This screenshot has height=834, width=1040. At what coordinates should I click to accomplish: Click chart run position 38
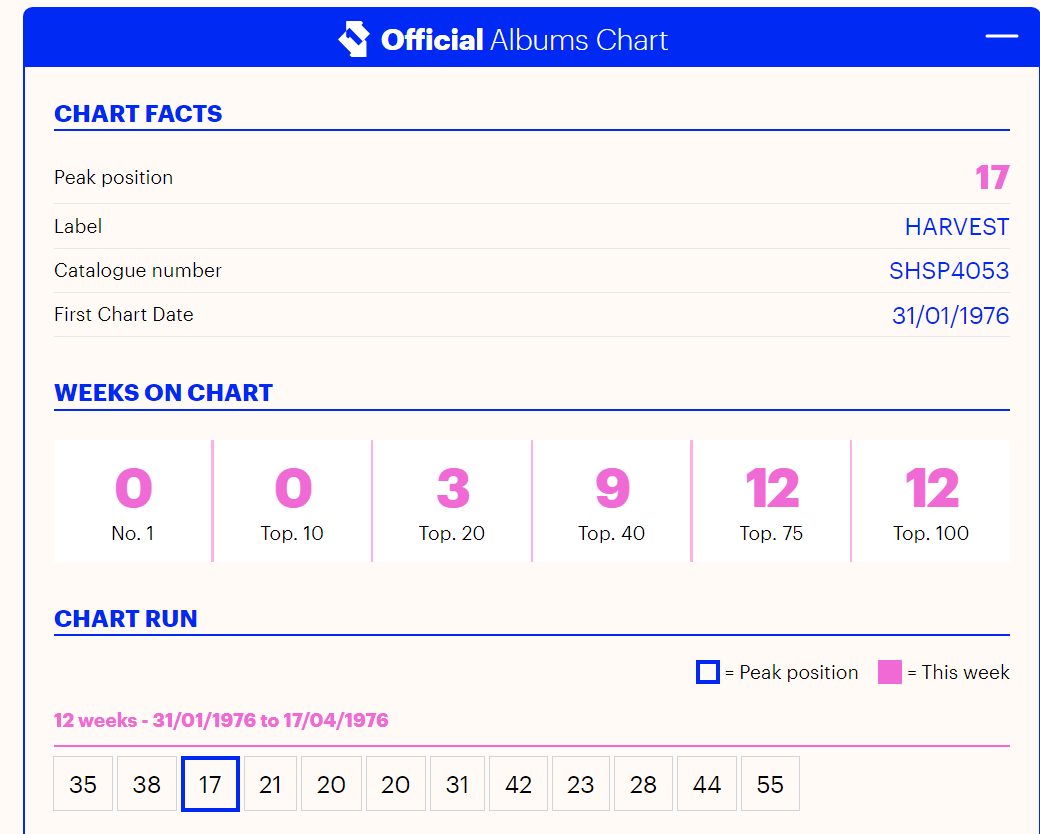[147, 784]
